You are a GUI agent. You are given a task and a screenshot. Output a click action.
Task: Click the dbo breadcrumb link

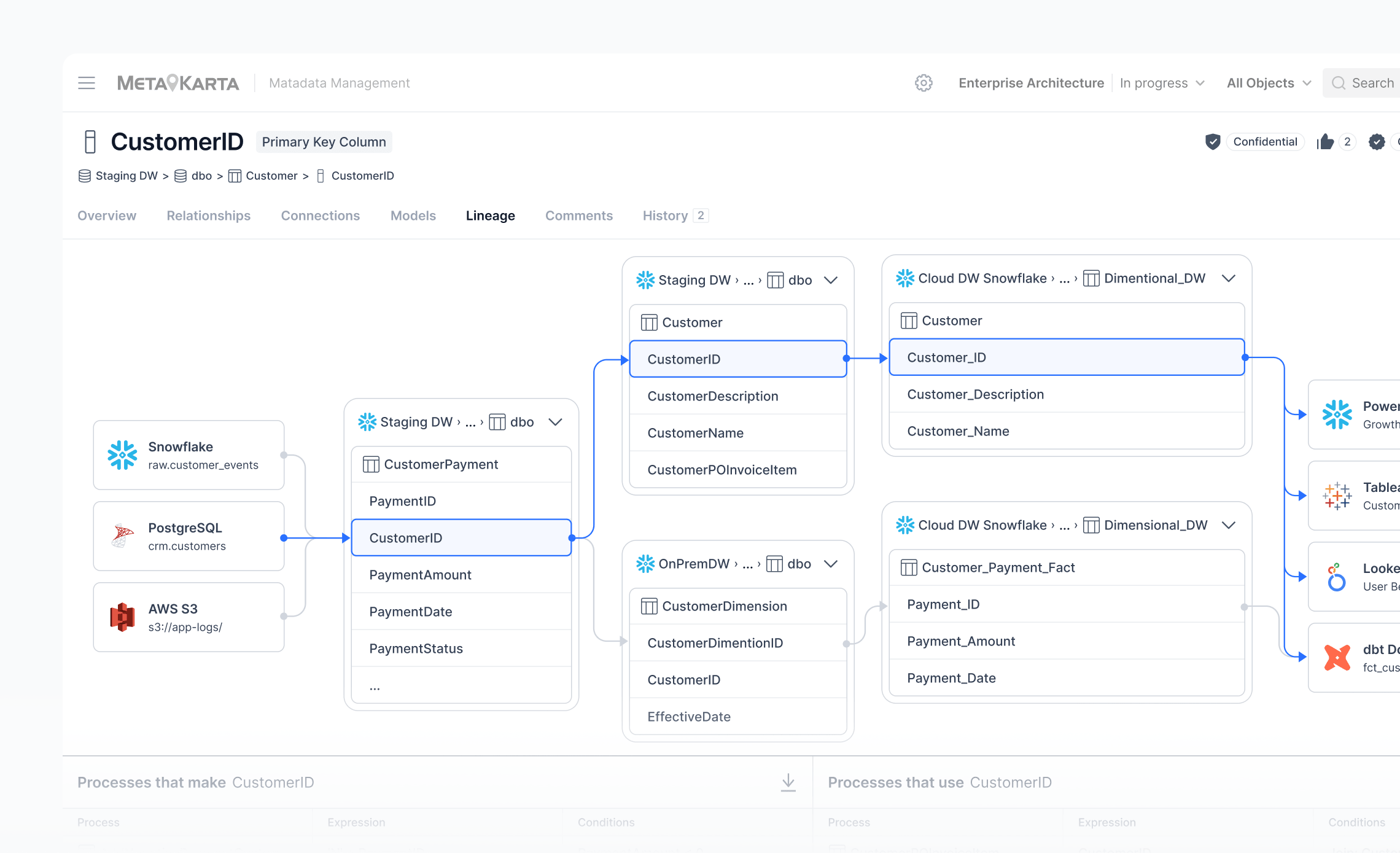pyautogui.click(x=201, y=176)
